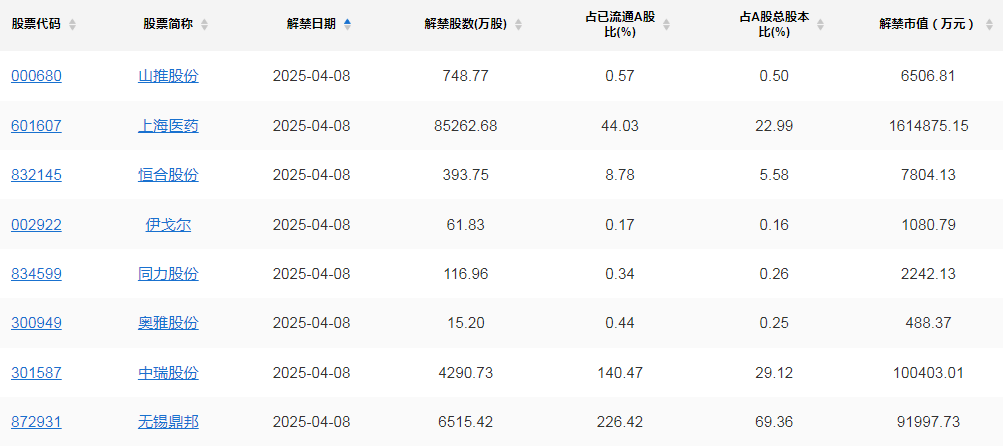Click the 解禁市值(万元) column header
Image resolution: width=1003 pixels, height=447 pixels.
[x=928, y=24]
